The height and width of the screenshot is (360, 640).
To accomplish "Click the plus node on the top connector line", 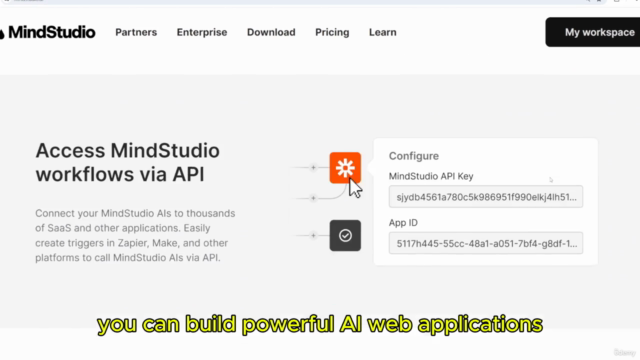I will coord(313,167).
